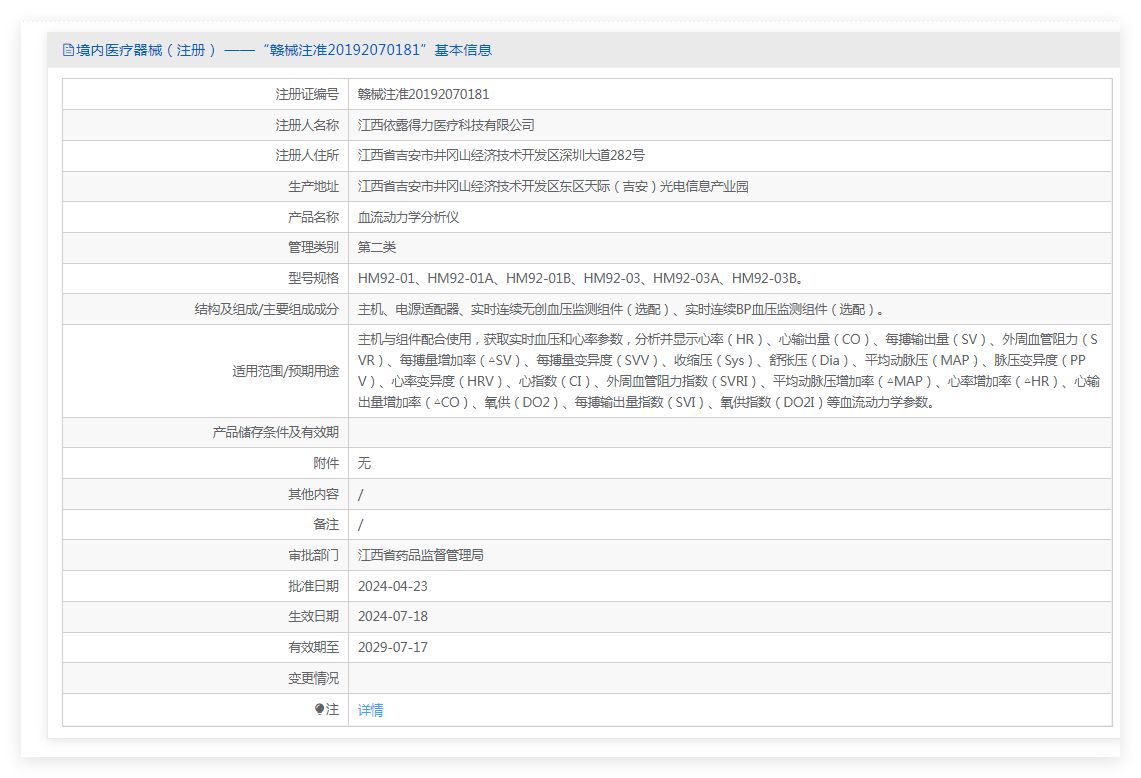Click the 有效期至 label
Screen dimensions: 1141x778
coord(314,648)
